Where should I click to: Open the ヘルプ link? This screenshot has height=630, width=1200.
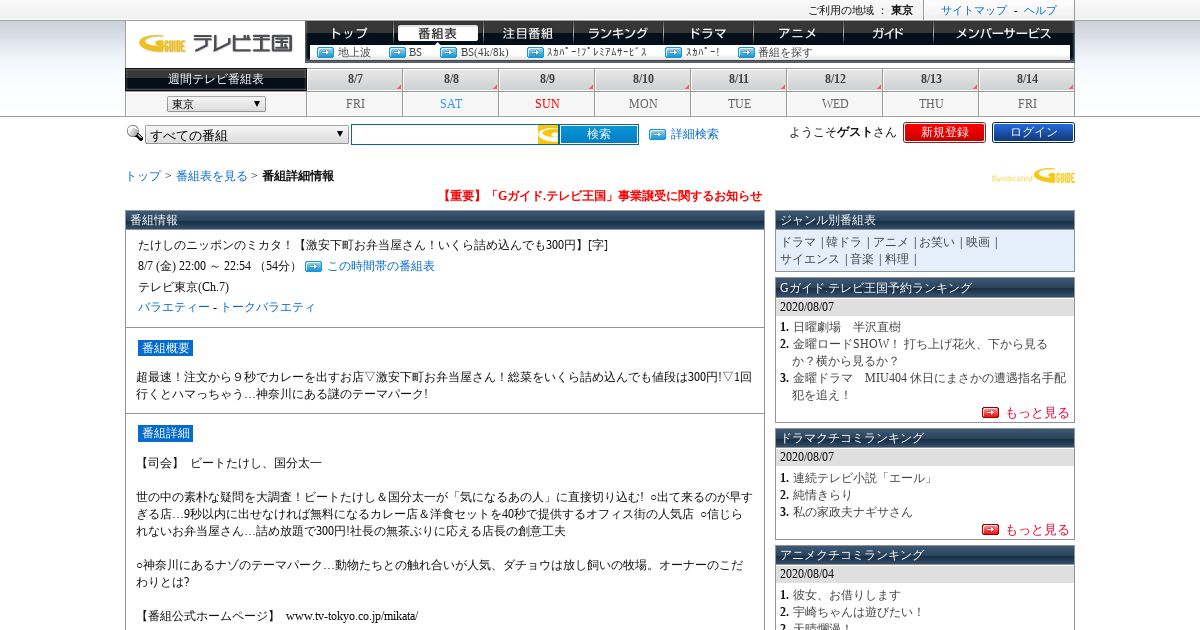[x=1040, y=10]
